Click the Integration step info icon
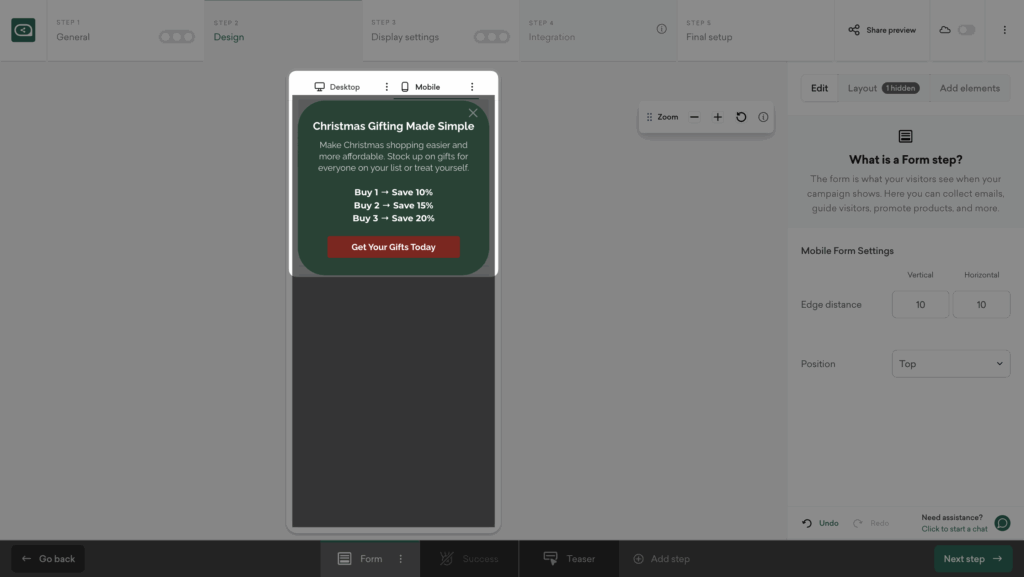The height and width of the screenshot is (577, 1024). click(x=661, y=29)
